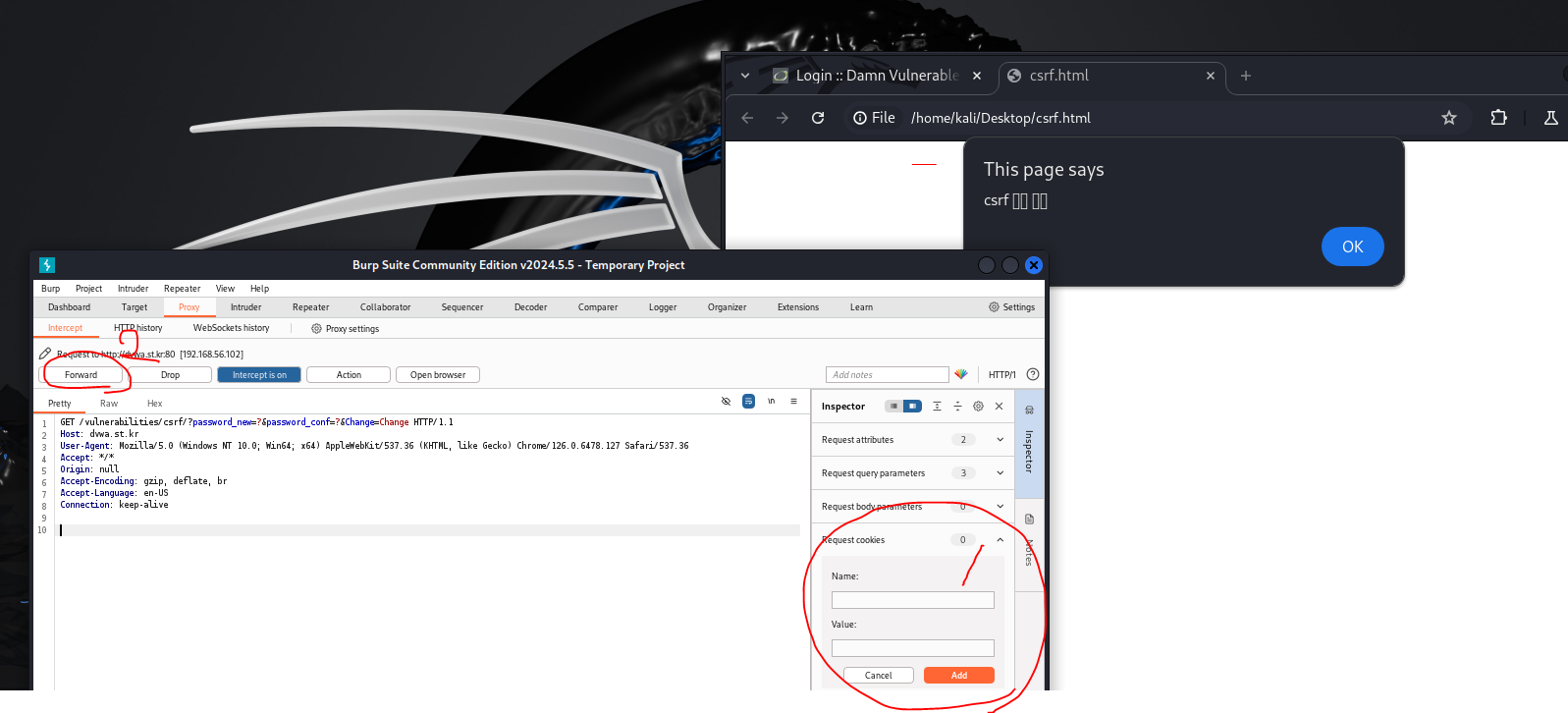Switch to the Logger tab

663,307
